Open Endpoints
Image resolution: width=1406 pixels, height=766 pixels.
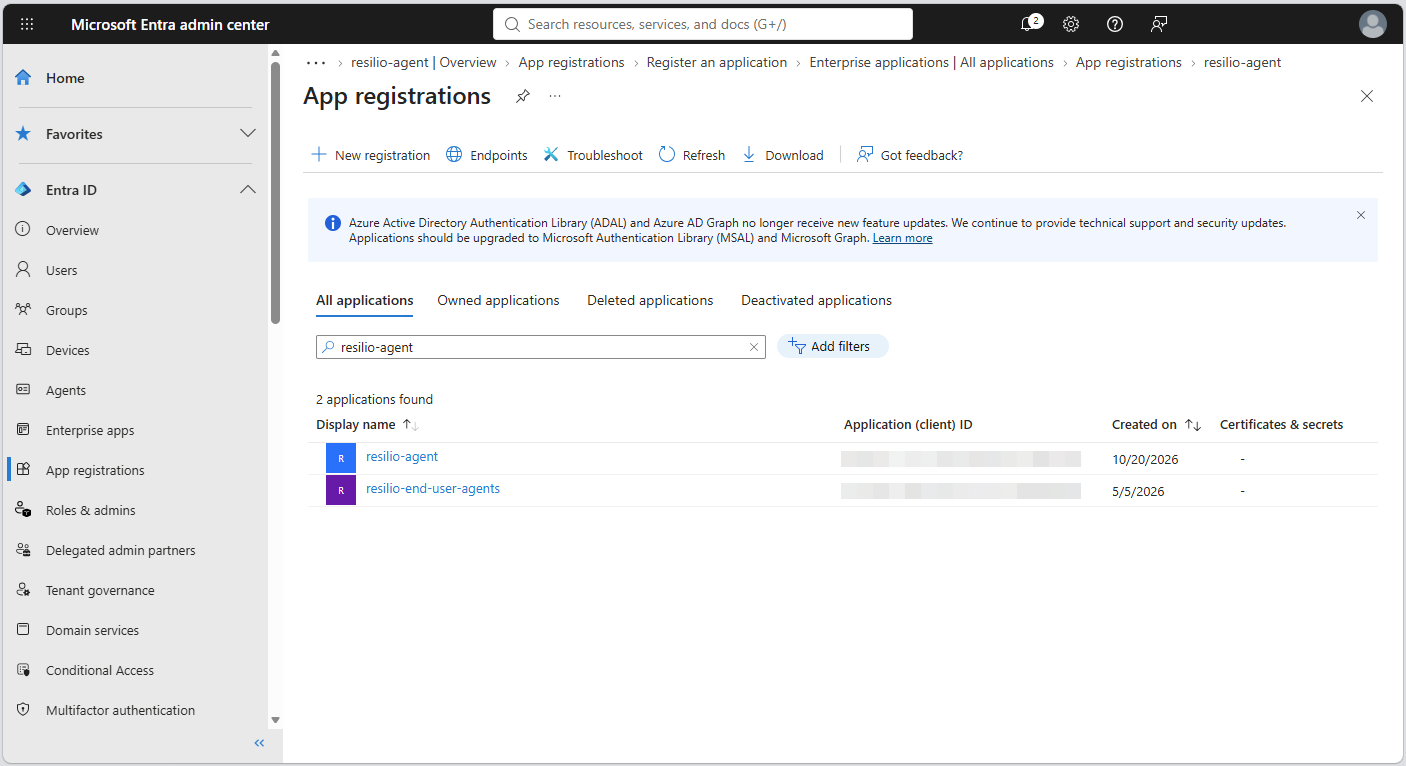(x=487, y=155)
